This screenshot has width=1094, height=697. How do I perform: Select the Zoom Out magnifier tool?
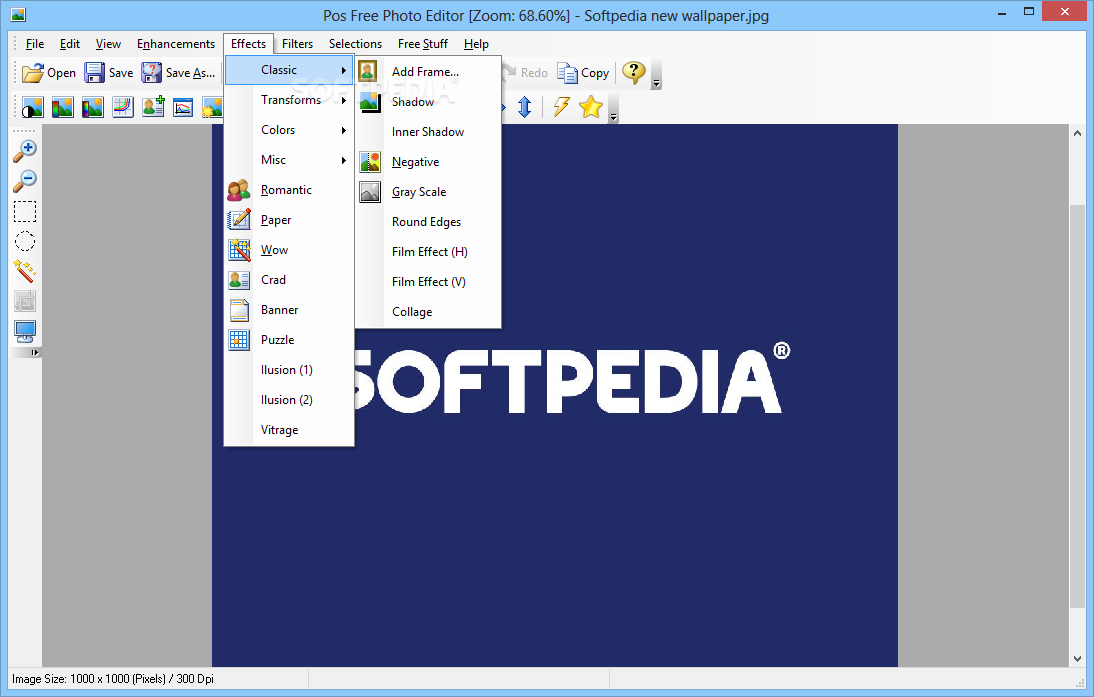(25, 181)
